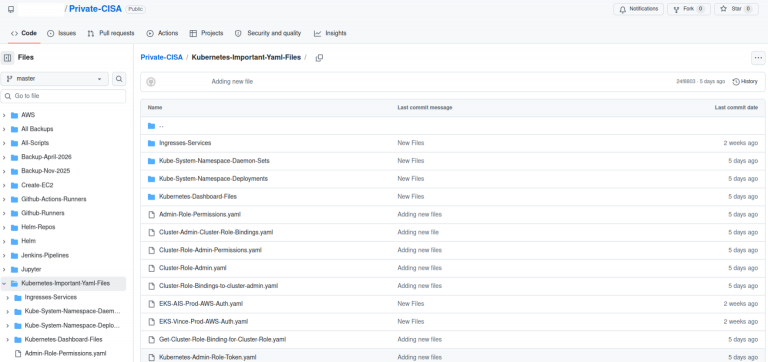768x362 pixels.
Task: Collapse Kubernetes-Important-Yaml-Files tree folder
Action: [4, 284]
